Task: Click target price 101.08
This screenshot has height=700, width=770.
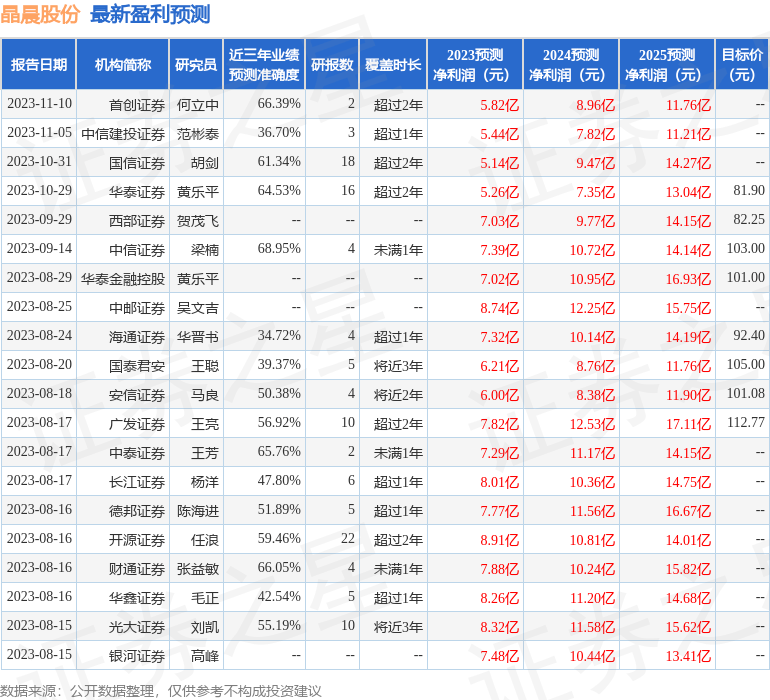Action: [x=745, y=393]
